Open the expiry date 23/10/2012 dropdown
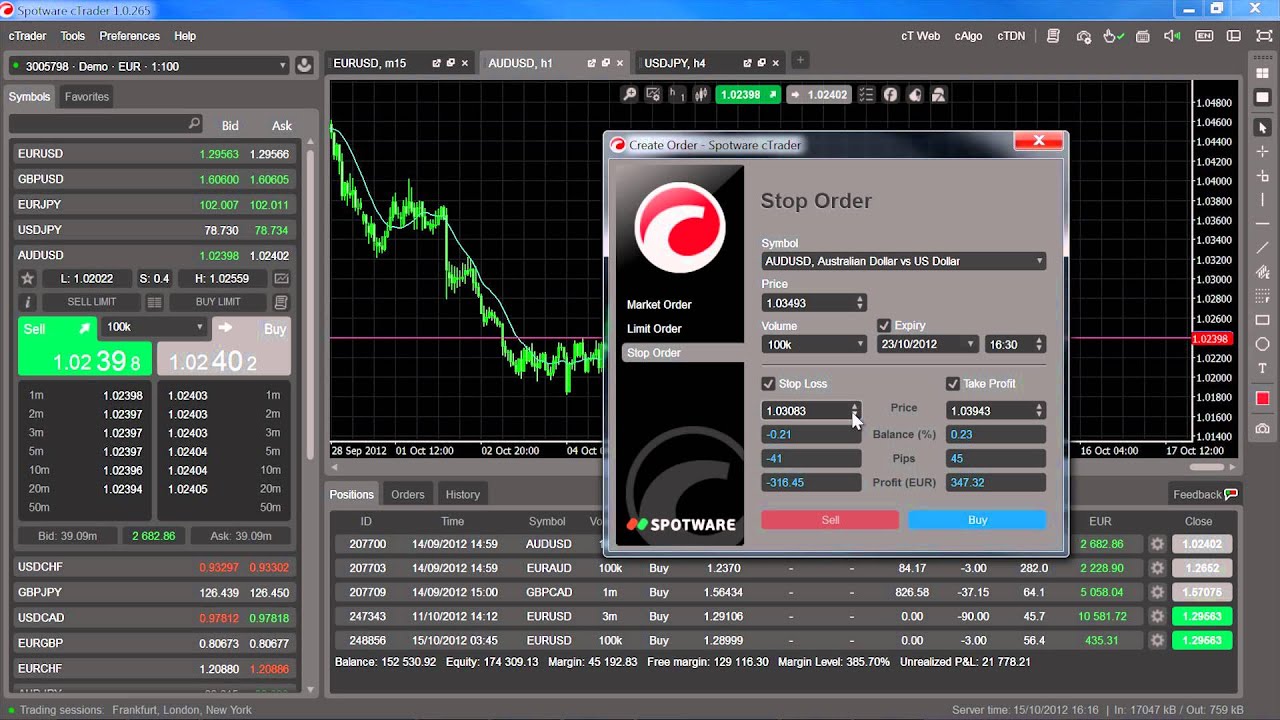Screen dimensions: 1280x720 pos(927,344)
